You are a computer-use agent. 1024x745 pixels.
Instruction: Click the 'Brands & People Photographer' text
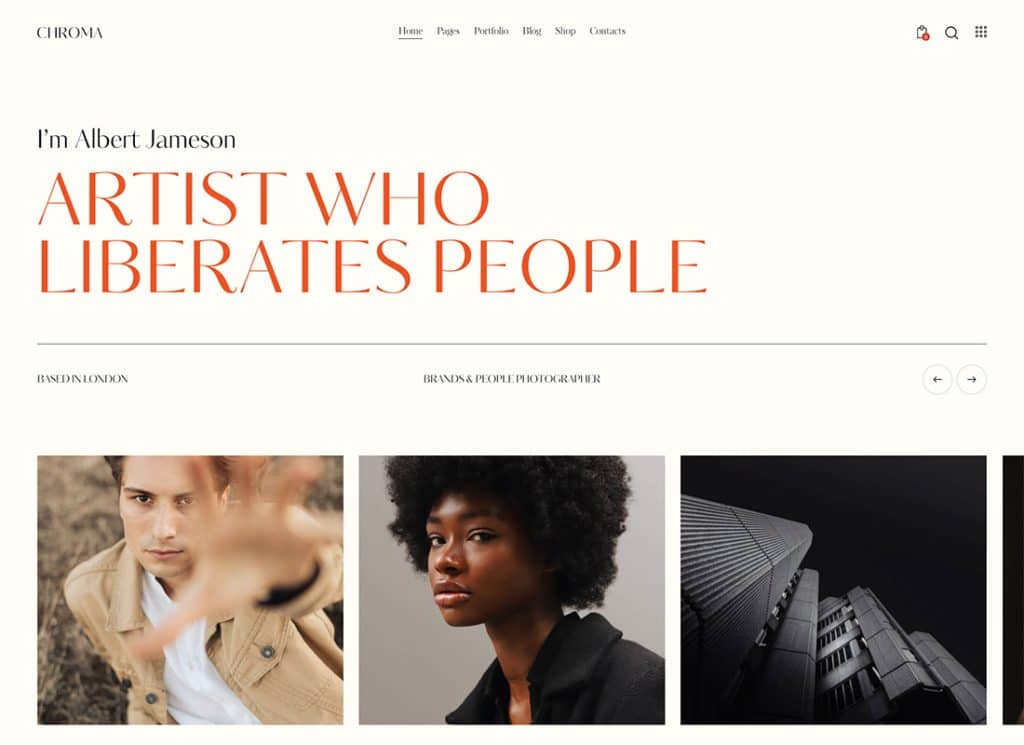[512, 379]
